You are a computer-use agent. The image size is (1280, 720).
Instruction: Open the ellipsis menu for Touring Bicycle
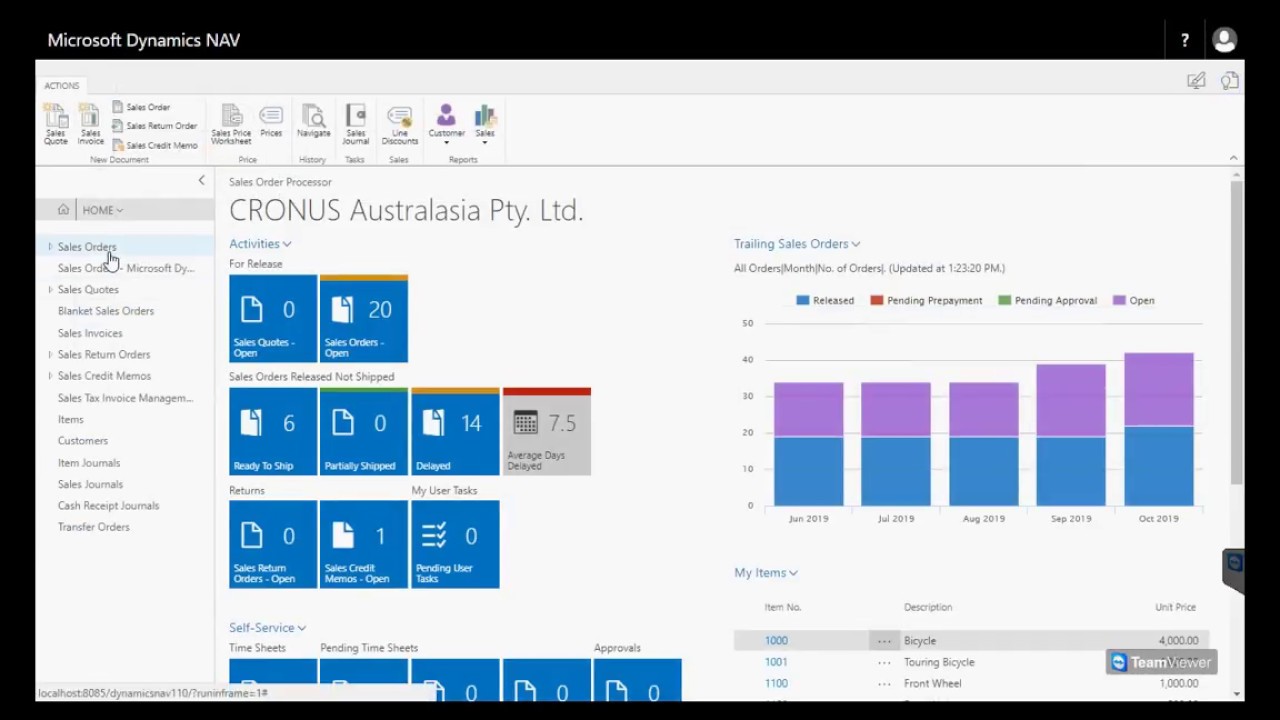[884, 662]
